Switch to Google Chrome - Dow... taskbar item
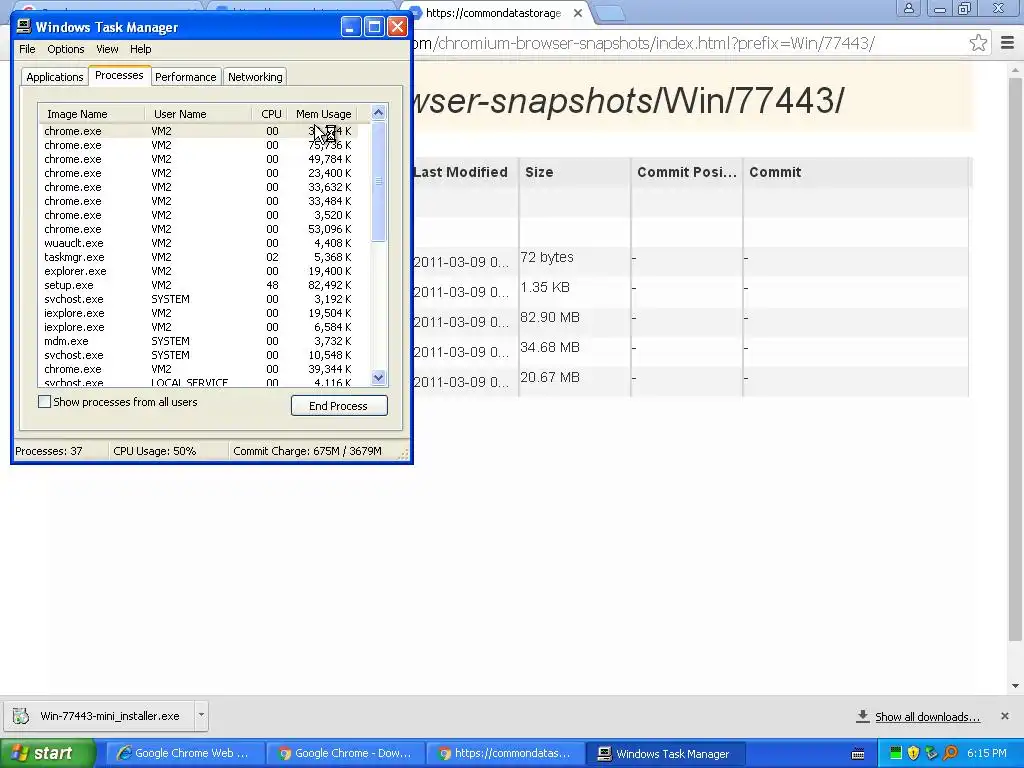The width and height of the screenshot is (1024, 768). coord(345,754)
